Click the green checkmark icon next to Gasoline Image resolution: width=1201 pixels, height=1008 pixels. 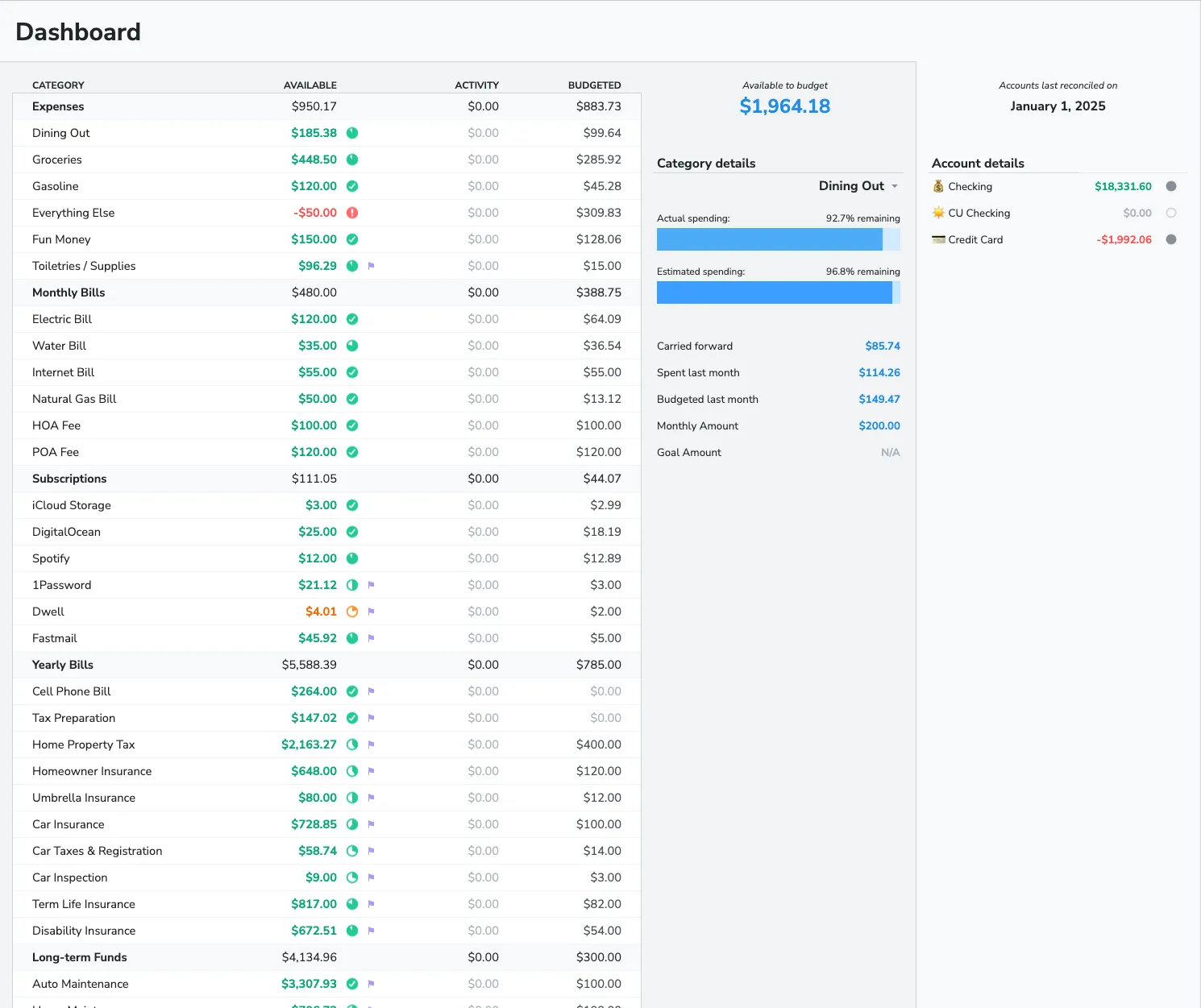pos(352,186)
